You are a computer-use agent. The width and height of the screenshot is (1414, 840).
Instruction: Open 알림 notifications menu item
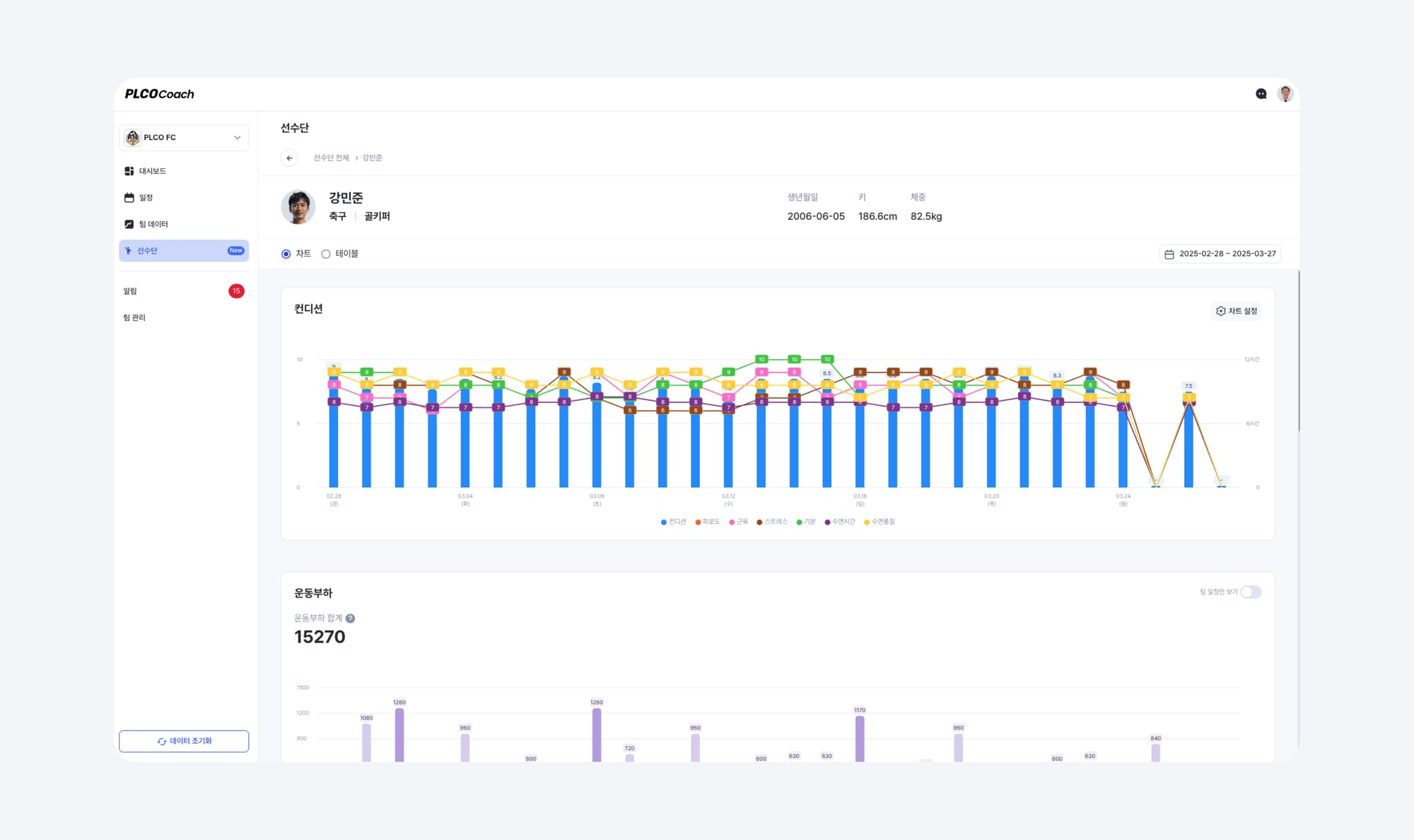pos(130,291)
